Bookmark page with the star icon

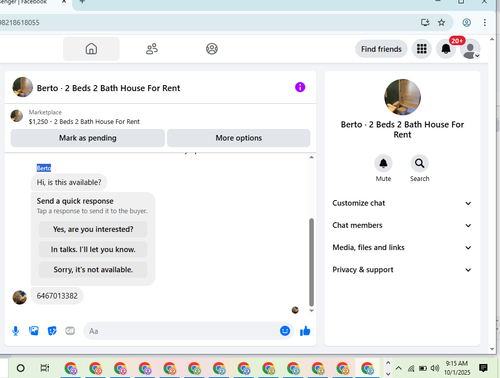pyautogui.click(x=441, y=22)
